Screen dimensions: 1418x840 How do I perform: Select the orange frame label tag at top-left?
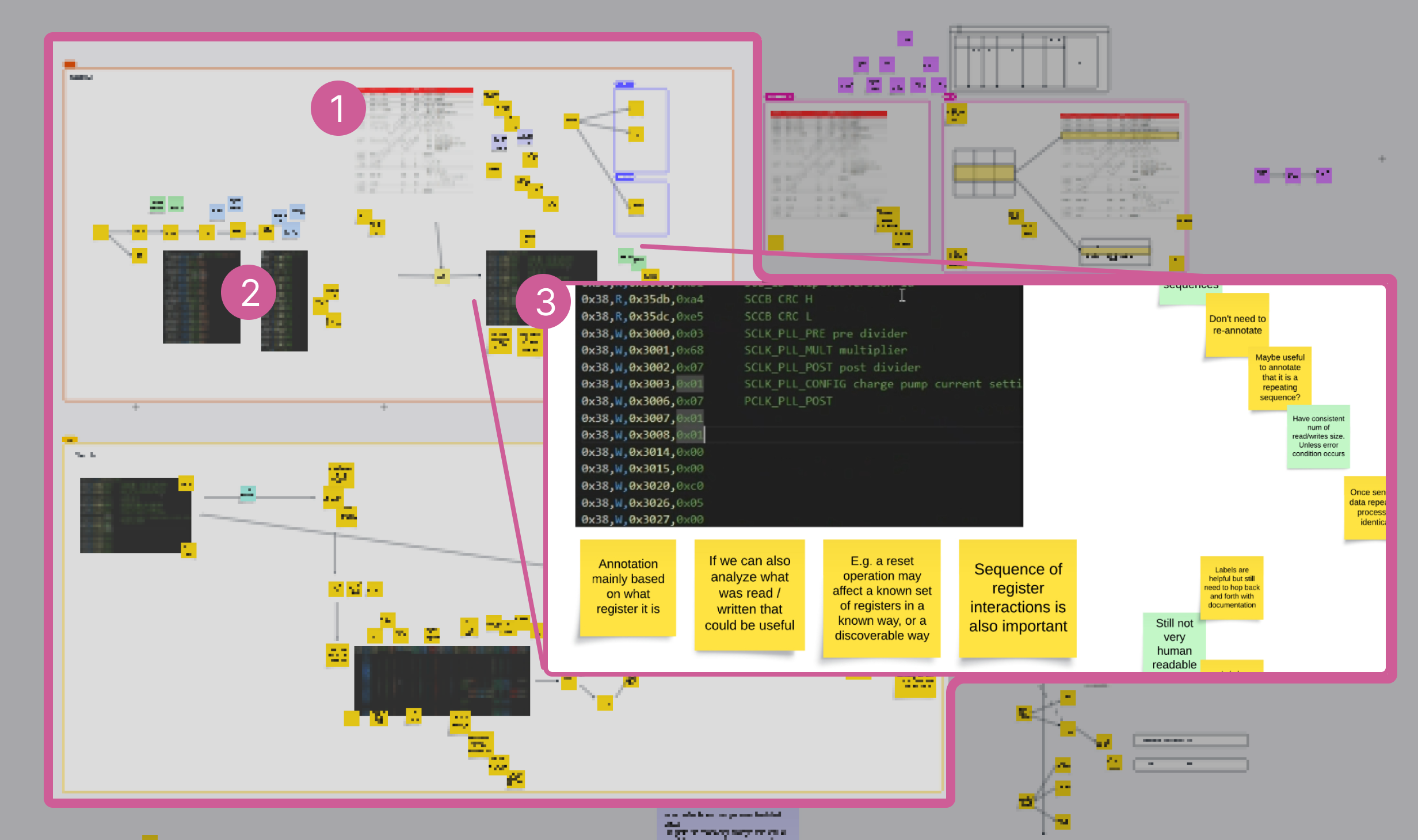(70, 64)
